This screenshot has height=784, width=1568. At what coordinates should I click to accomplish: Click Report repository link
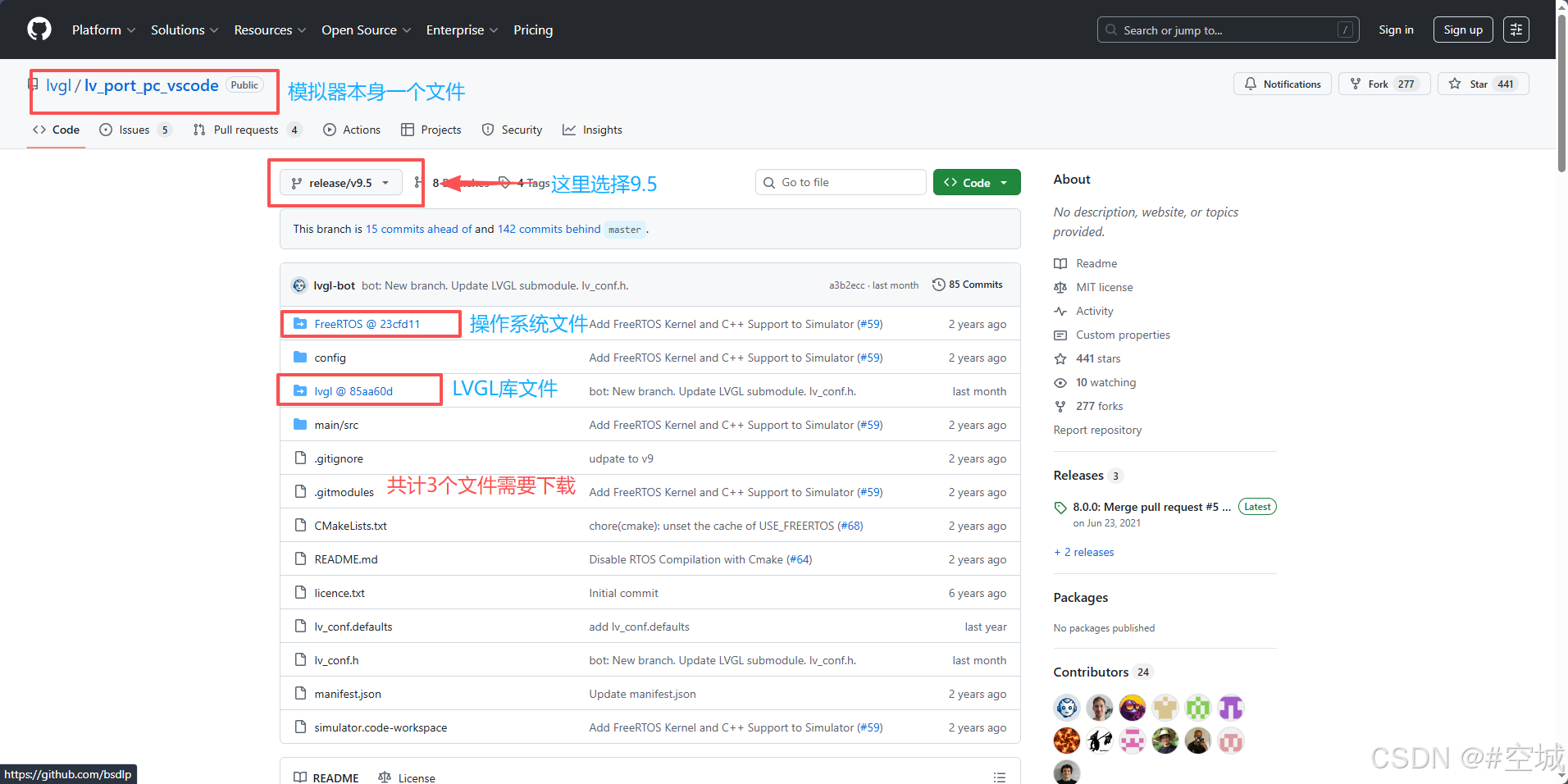coord(1097,430)
